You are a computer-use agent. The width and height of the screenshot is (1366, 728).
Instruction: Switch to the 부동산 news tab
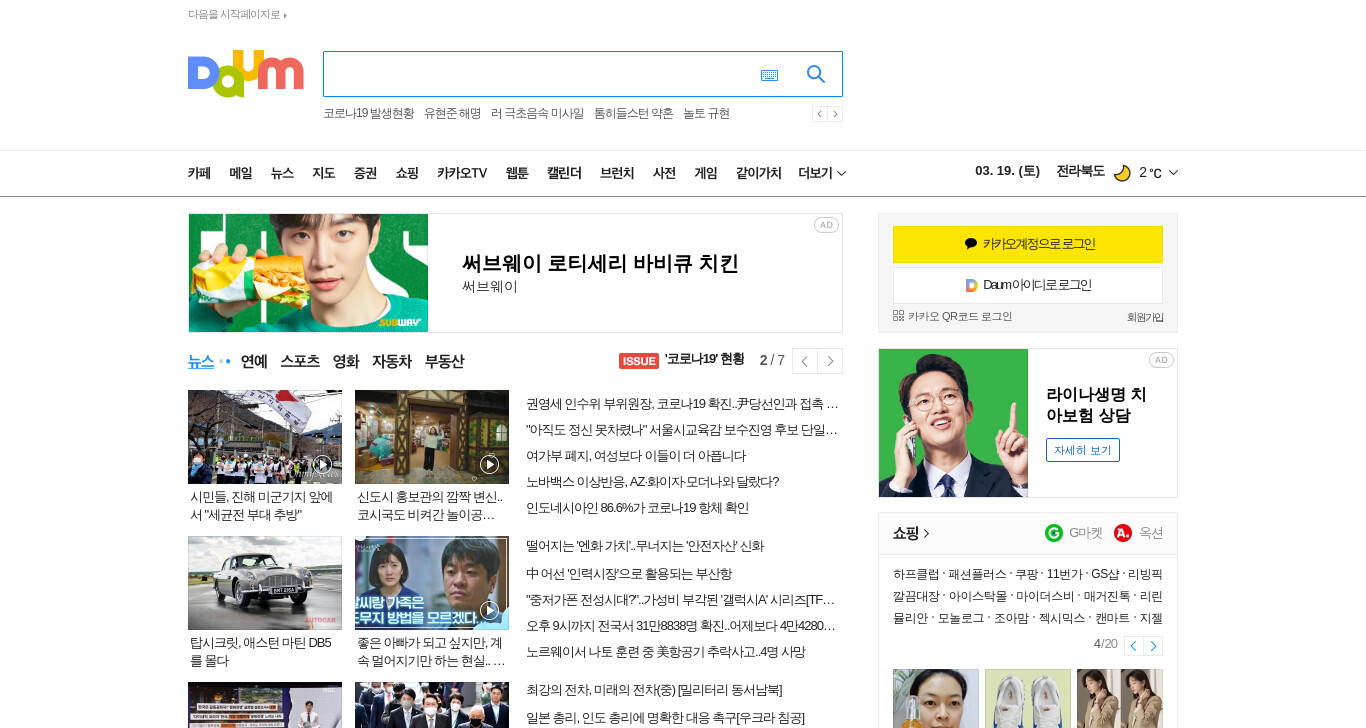[444, 361]
